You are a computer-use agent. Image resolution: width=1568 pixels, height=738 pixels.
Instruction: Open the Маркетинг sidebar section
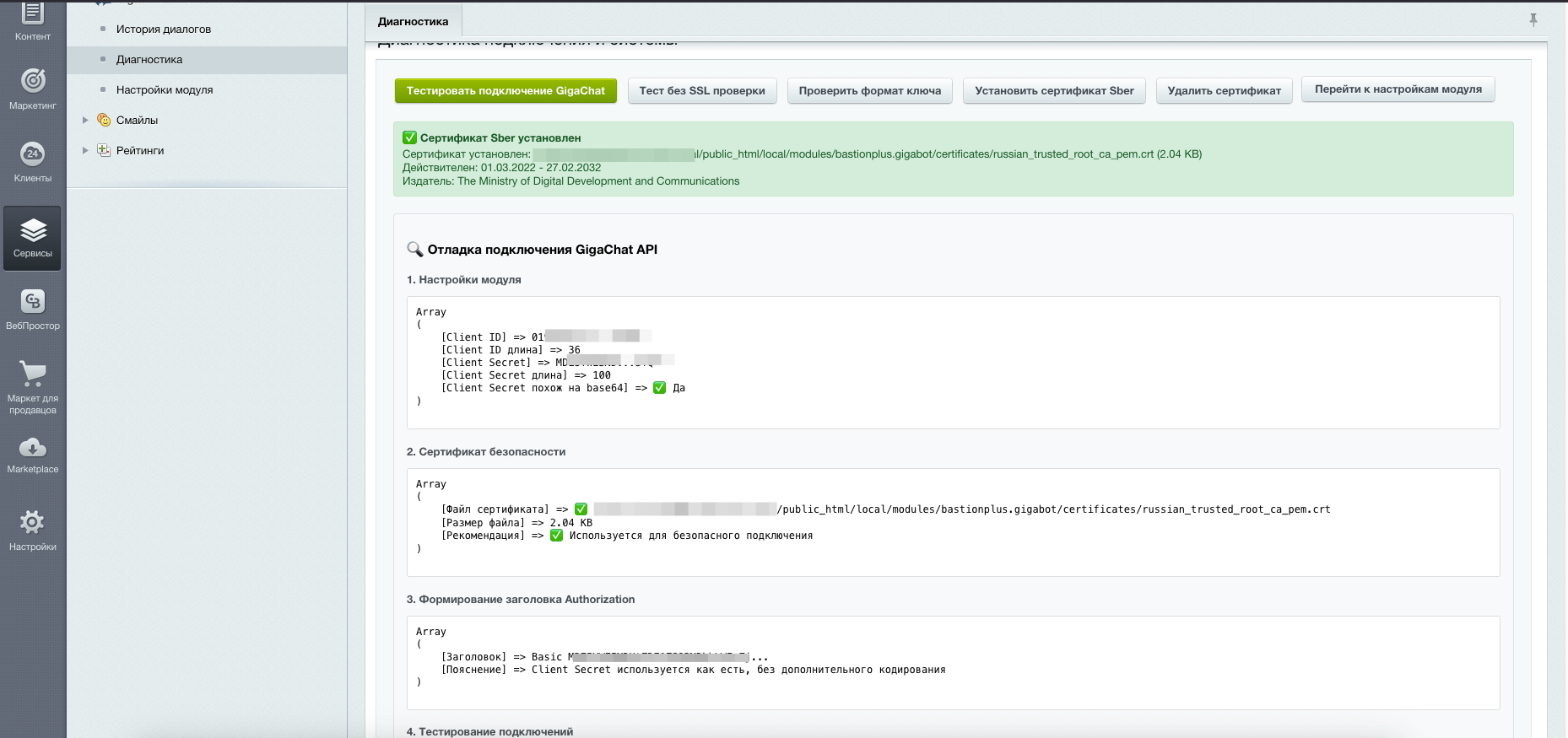click(x=33, y=89)
